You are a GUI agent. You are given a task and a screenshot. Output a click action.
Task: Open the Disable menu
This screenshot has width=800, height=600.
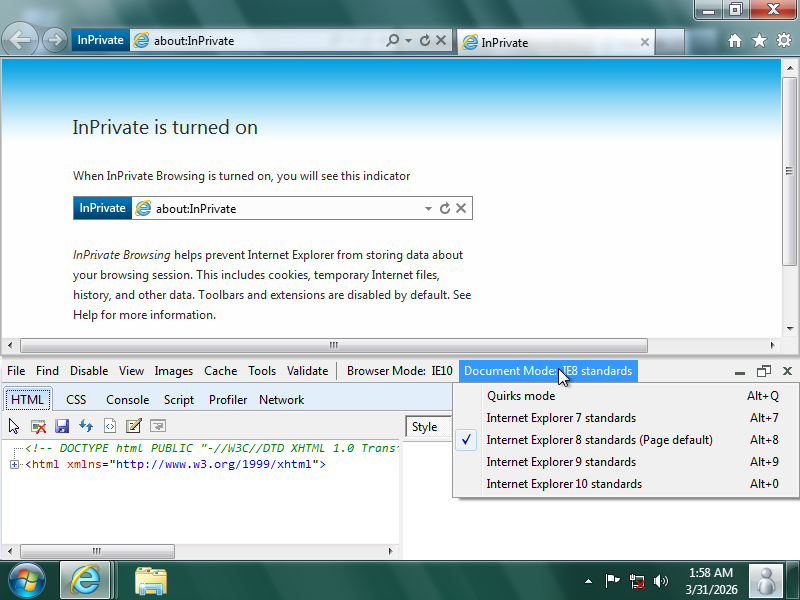[x=89, y=371]
